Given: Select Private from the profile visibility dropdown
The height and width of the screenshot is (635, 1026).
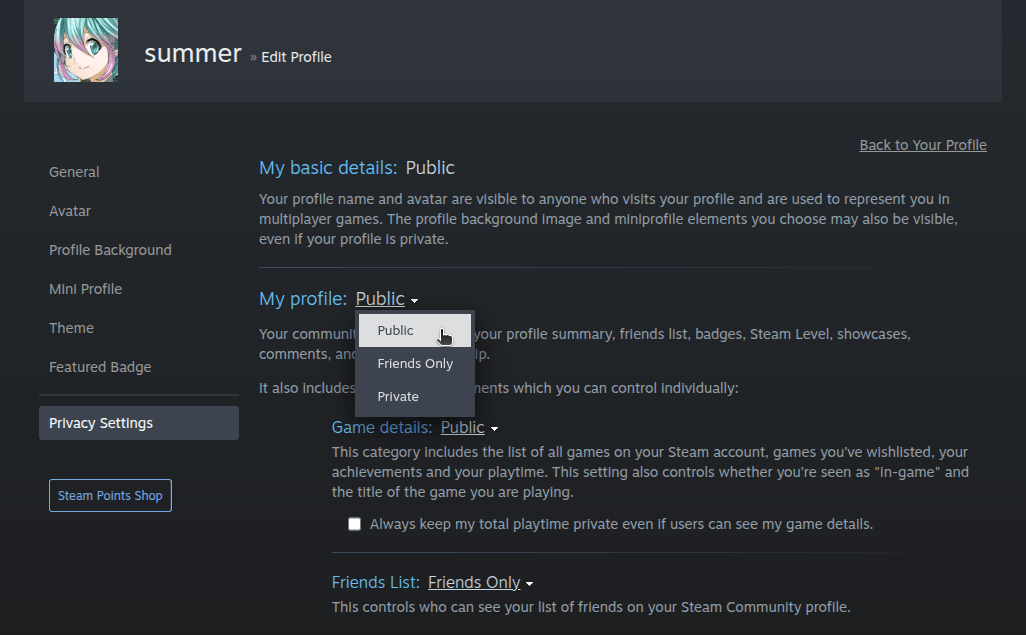Looking at the screenshot, I should coord(397,396).
